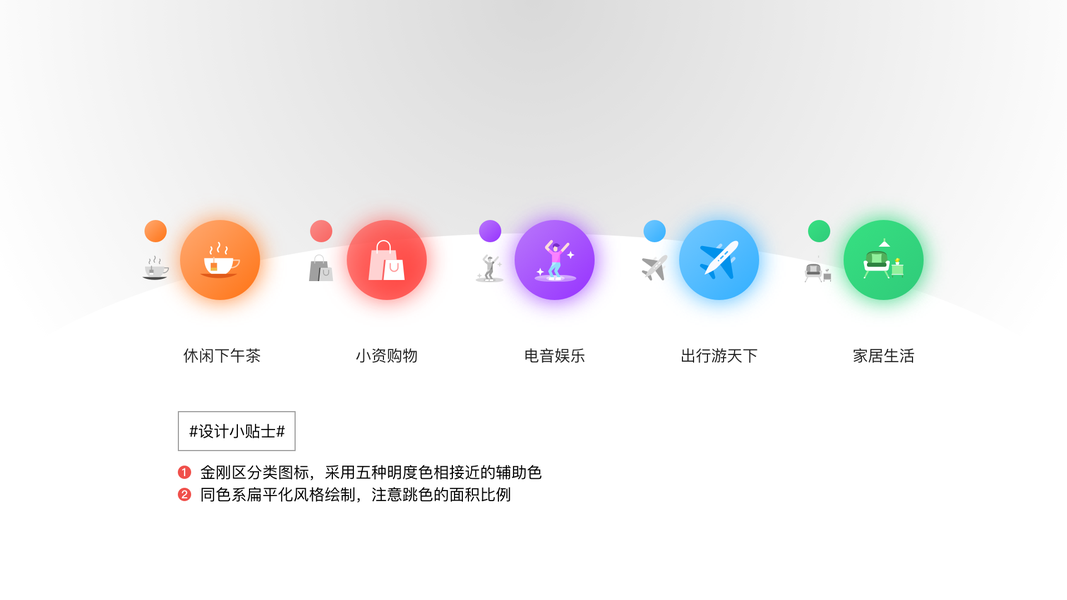Image resolution: width=1067 pixels, height=600 pixels.
Task: Click the blue airplane circle icon
Action: [x=719, y=260]
